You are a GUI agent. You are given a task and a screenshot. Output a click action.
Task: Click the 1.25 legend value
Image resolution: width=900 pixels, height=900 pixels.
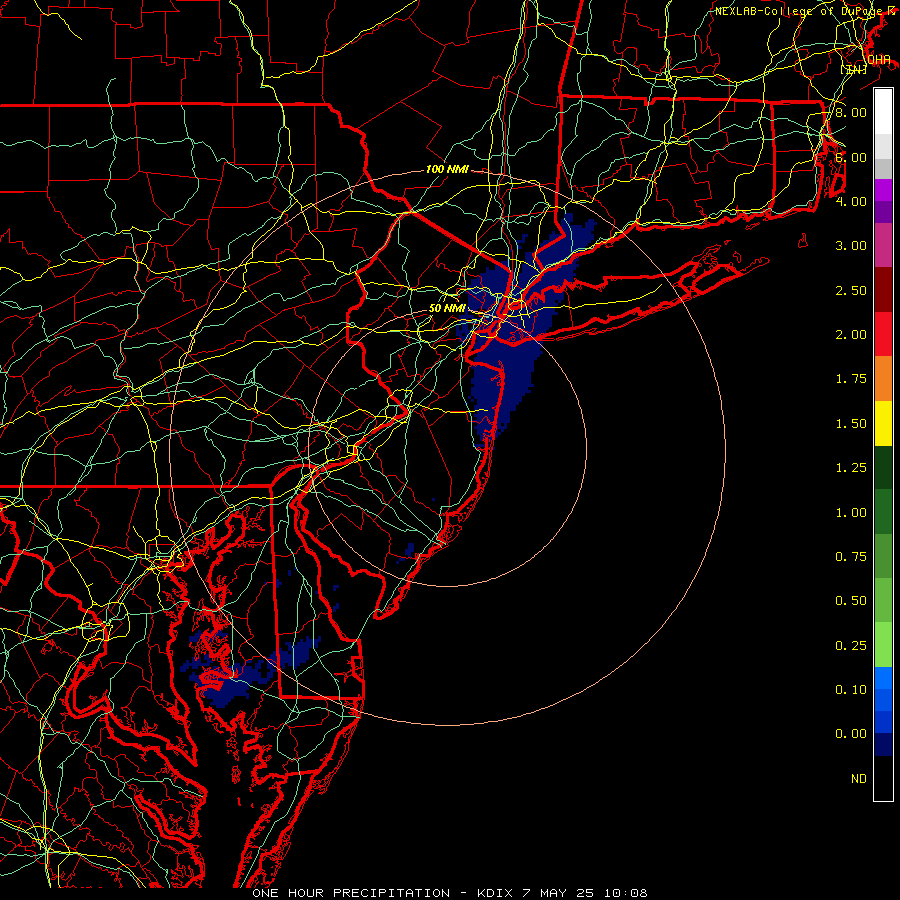pyautogui.click(x=851, y=468)
